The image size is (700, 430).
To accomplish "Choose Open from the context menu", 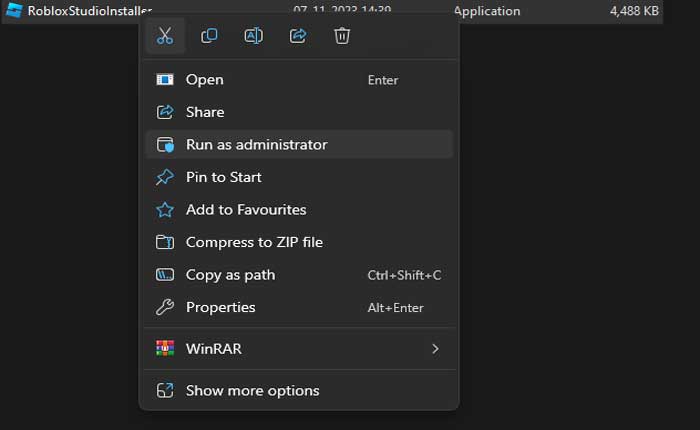I will coord(205,80).
